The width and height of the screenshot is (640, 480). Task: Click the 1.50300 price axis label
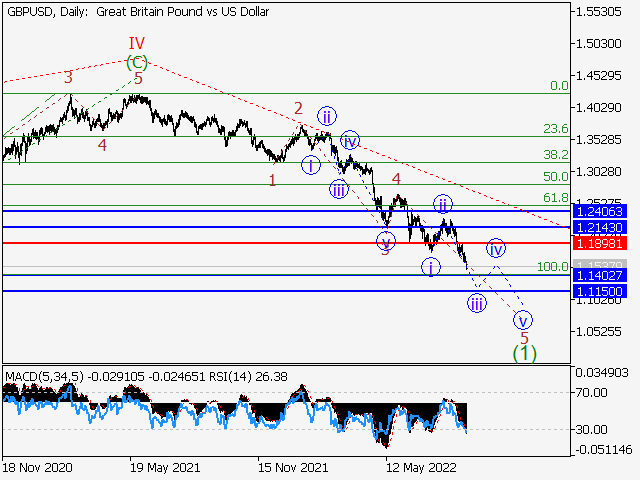(598, 43)
